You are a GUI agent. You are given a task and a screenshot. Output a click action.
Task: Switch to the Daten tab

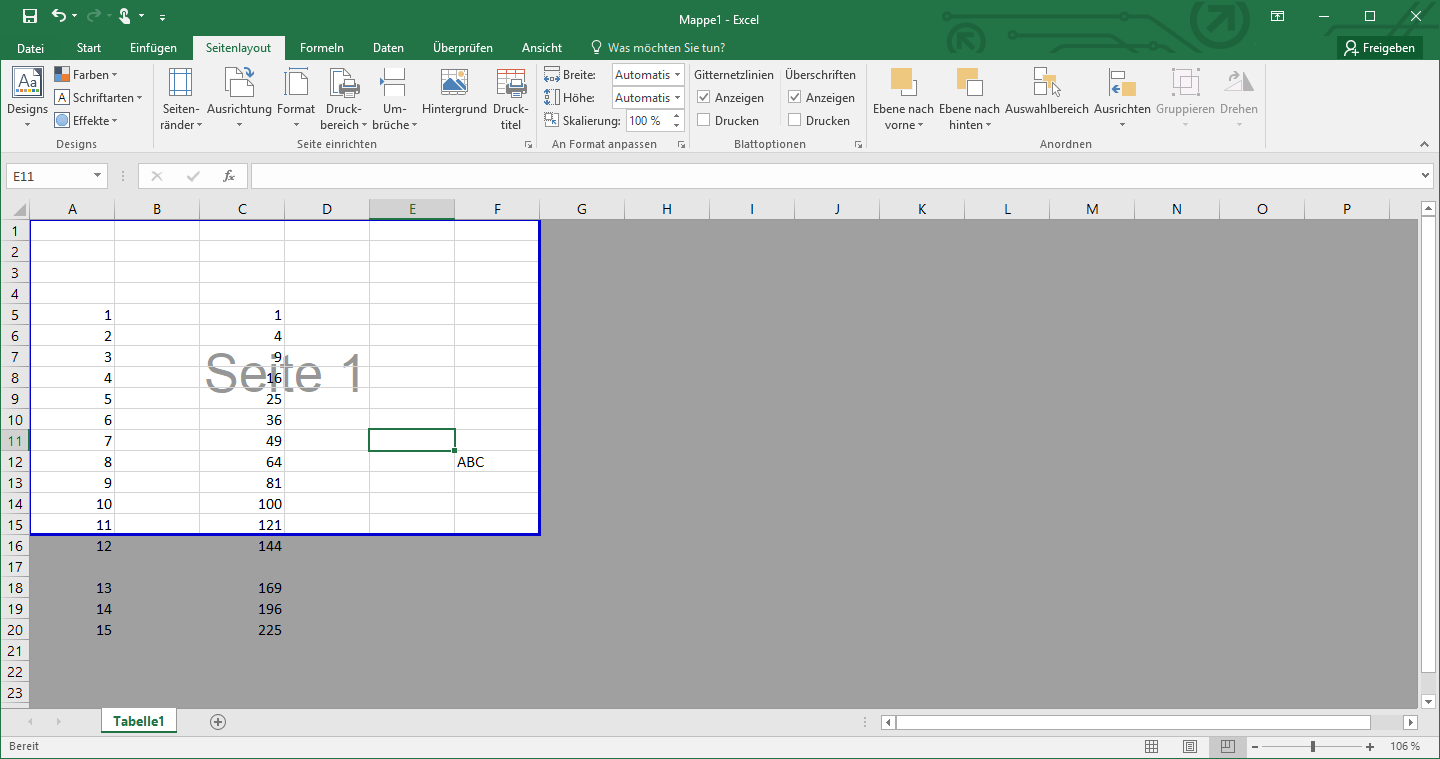(x=388, y=48)
